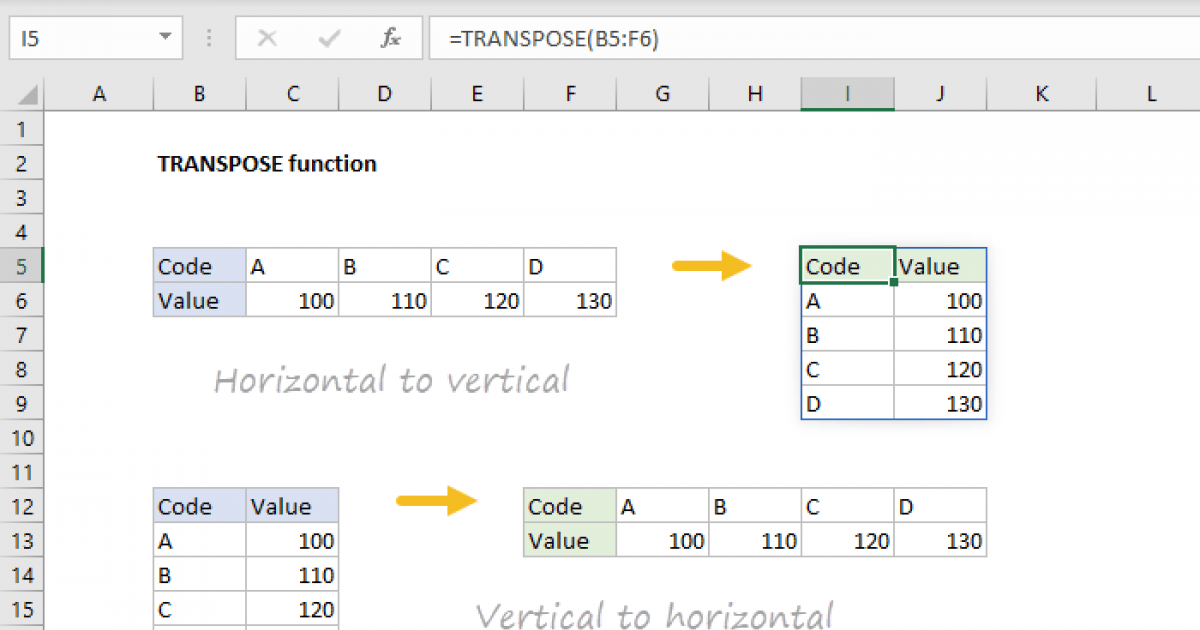Click the Value header cell at J5

pyautogui.click(x=939, y=265)
